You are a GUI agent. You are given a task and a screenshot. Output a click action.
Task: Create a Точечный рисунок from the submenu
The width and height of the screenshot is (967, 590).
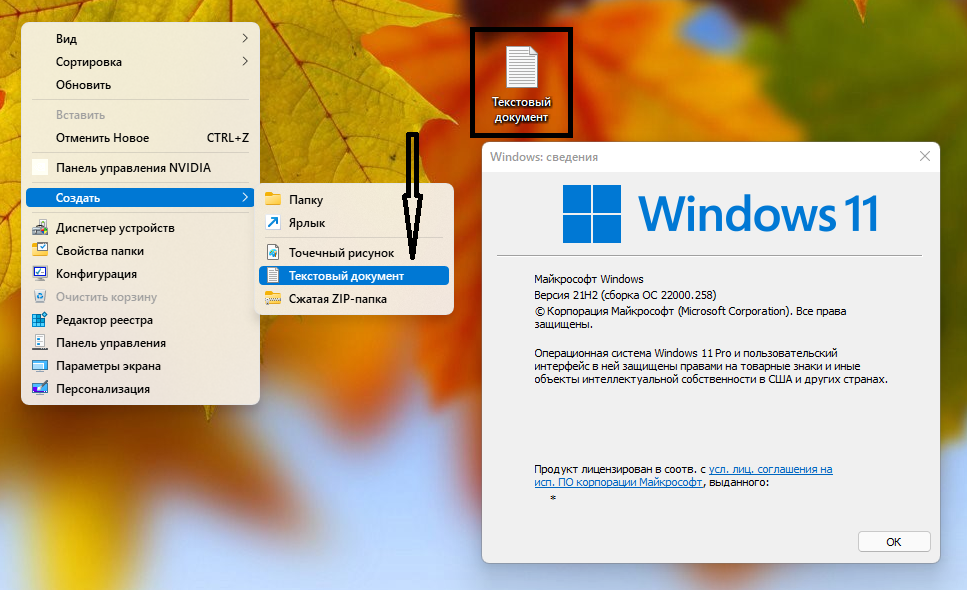(354, 252)
